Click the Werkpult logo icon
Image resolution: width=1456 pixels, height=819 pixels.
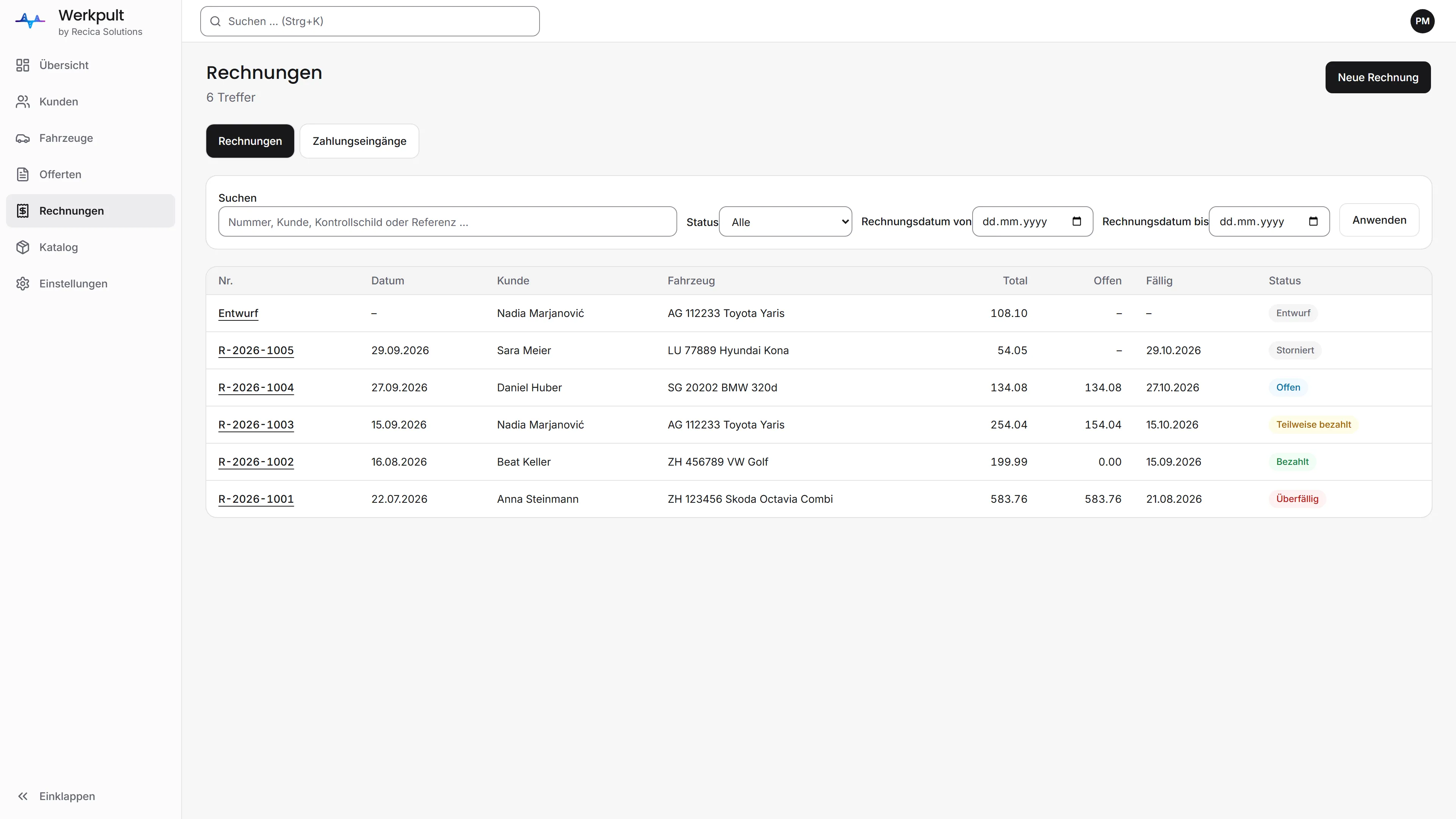(x=30, y=21)
